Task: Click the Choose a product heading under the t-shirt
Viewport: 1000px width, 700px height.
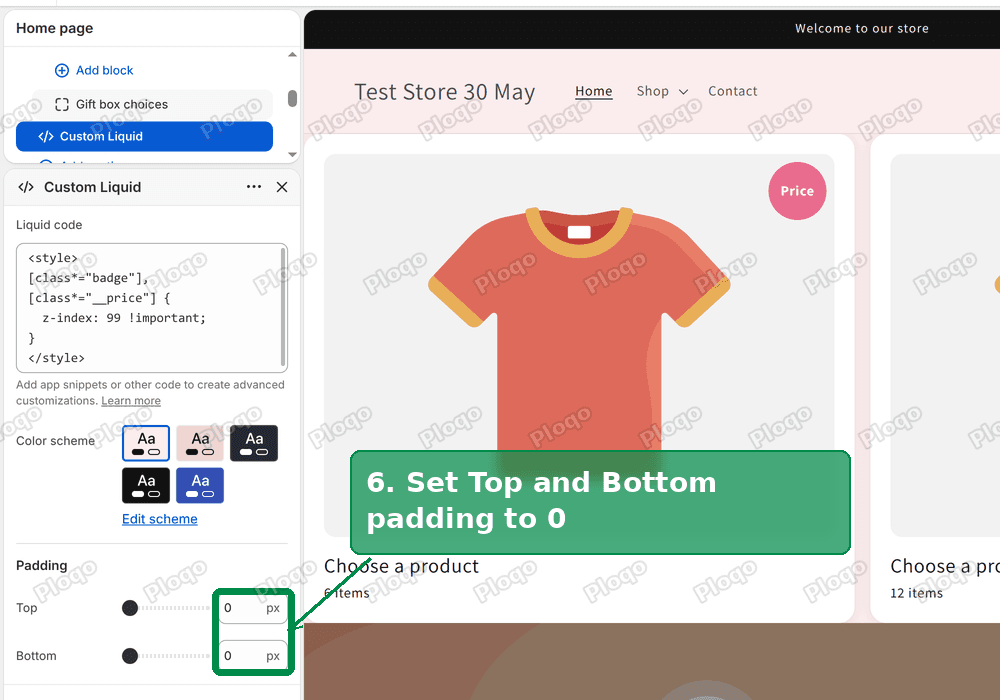Action: pos(401,566)
